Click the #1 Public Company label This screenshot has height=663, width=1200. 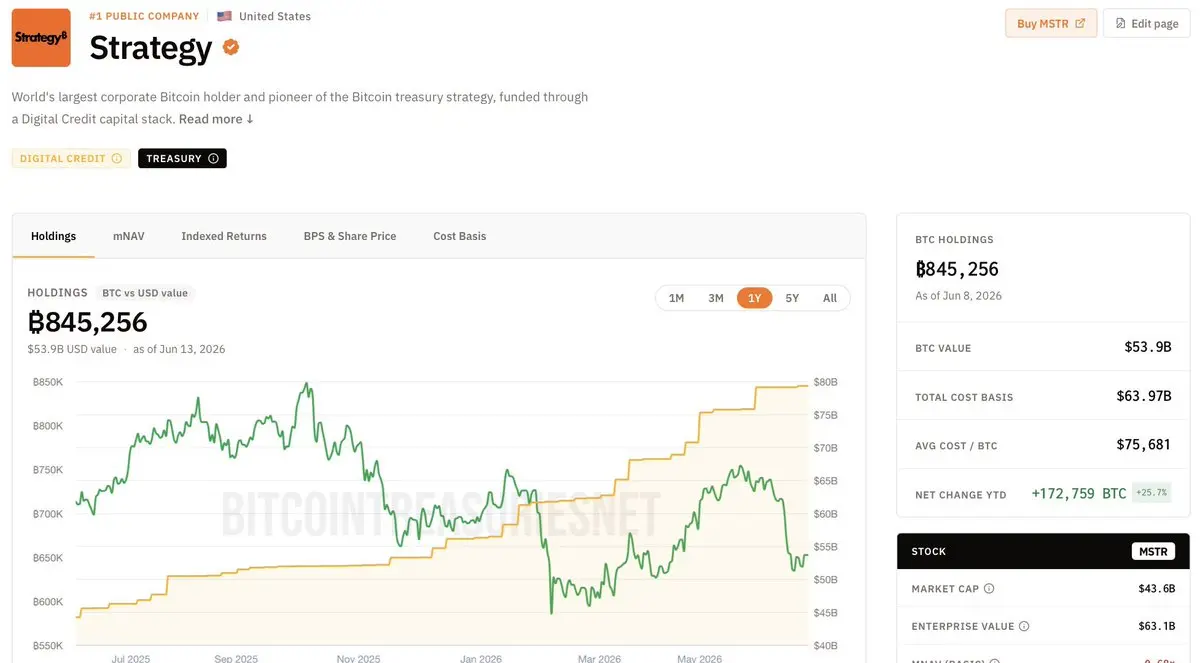click(x=144, y=16)
